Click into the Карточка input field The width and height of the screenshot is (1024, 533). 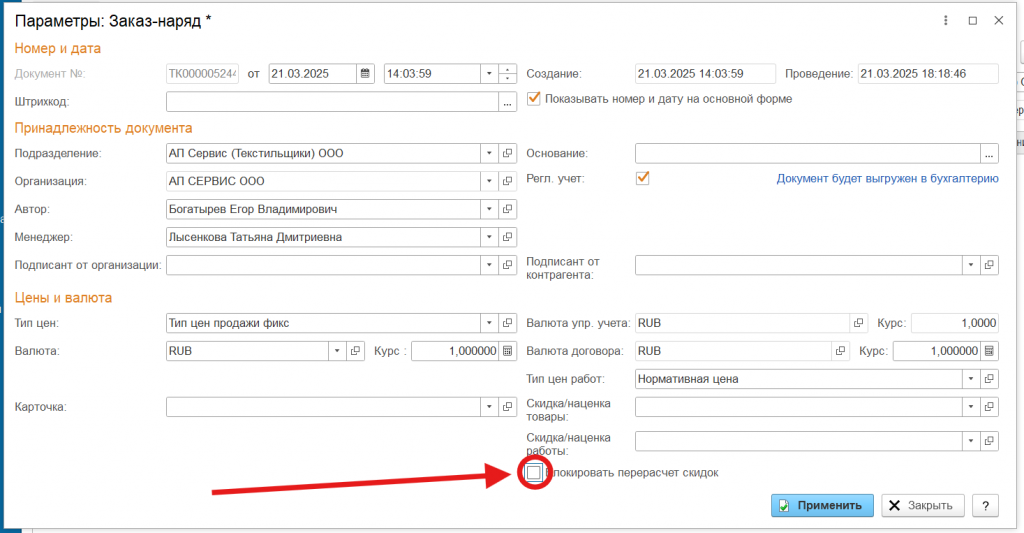pyautogui.click(x=322, y=407)
